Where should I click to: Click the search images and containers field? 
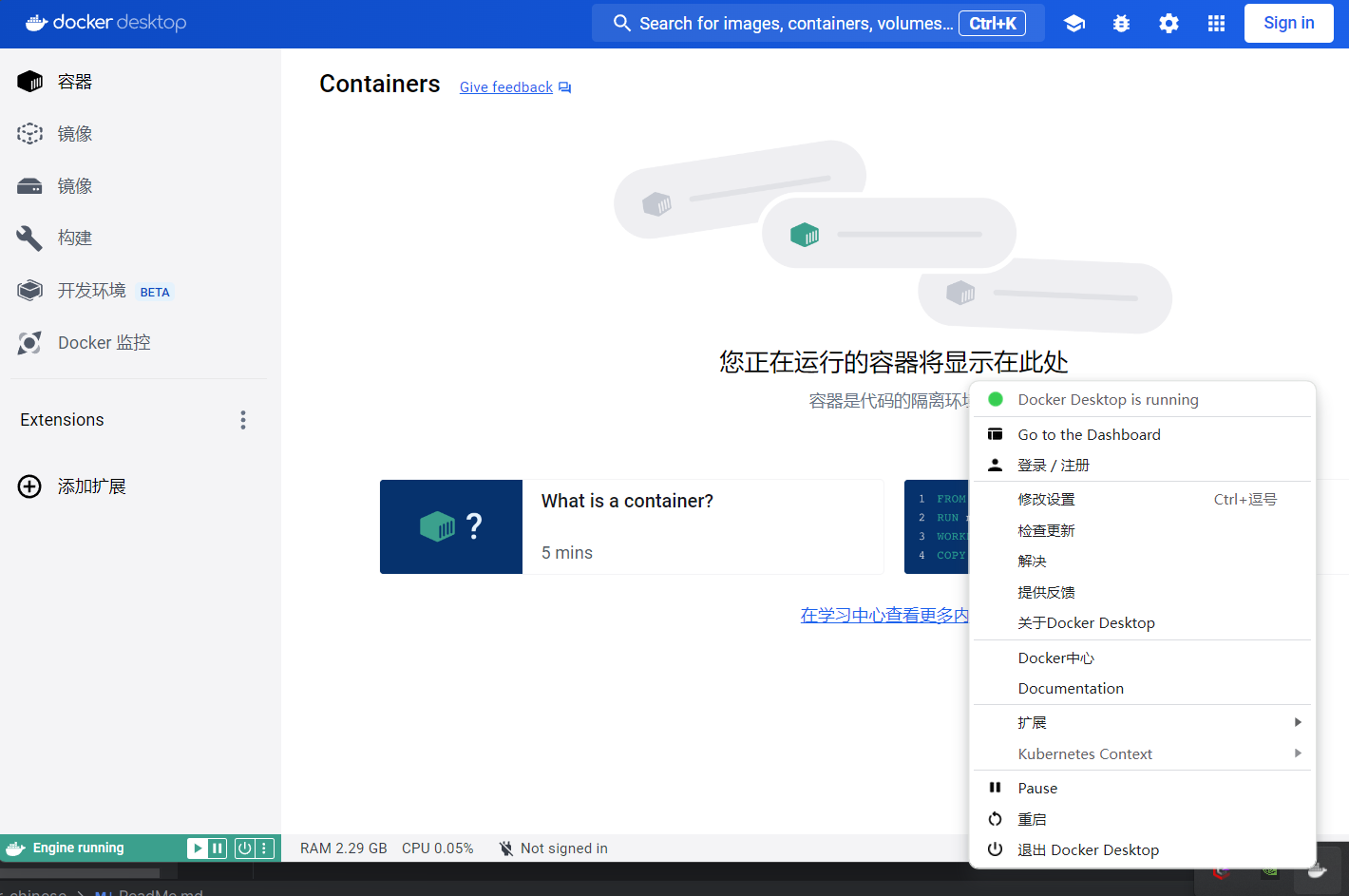tap(796, 24)
